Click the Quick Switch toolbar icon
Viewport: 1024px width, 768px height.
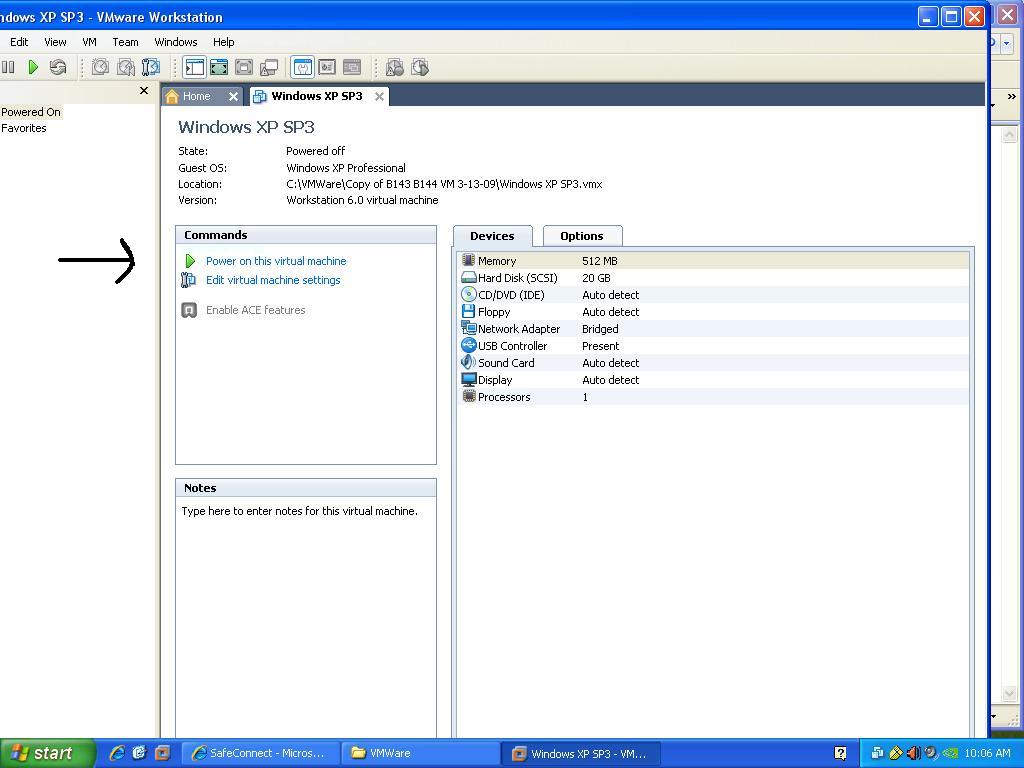click(x=244, y=67)
